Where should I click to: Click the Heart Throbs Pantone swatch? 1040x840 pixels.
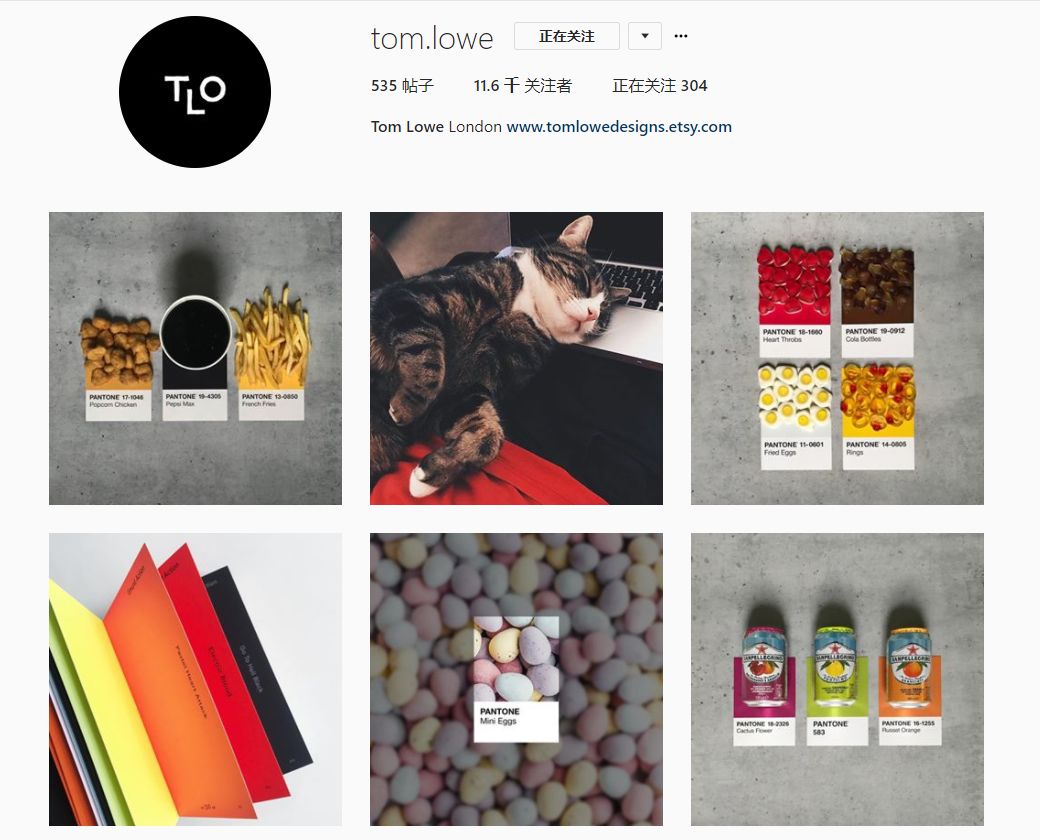click(794, 341)
